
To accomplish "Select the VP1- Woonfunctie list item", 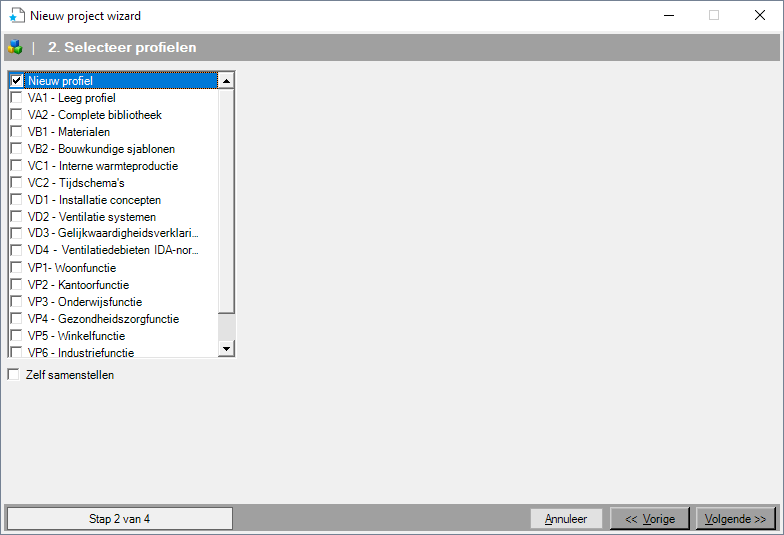I will coord(72,268).
